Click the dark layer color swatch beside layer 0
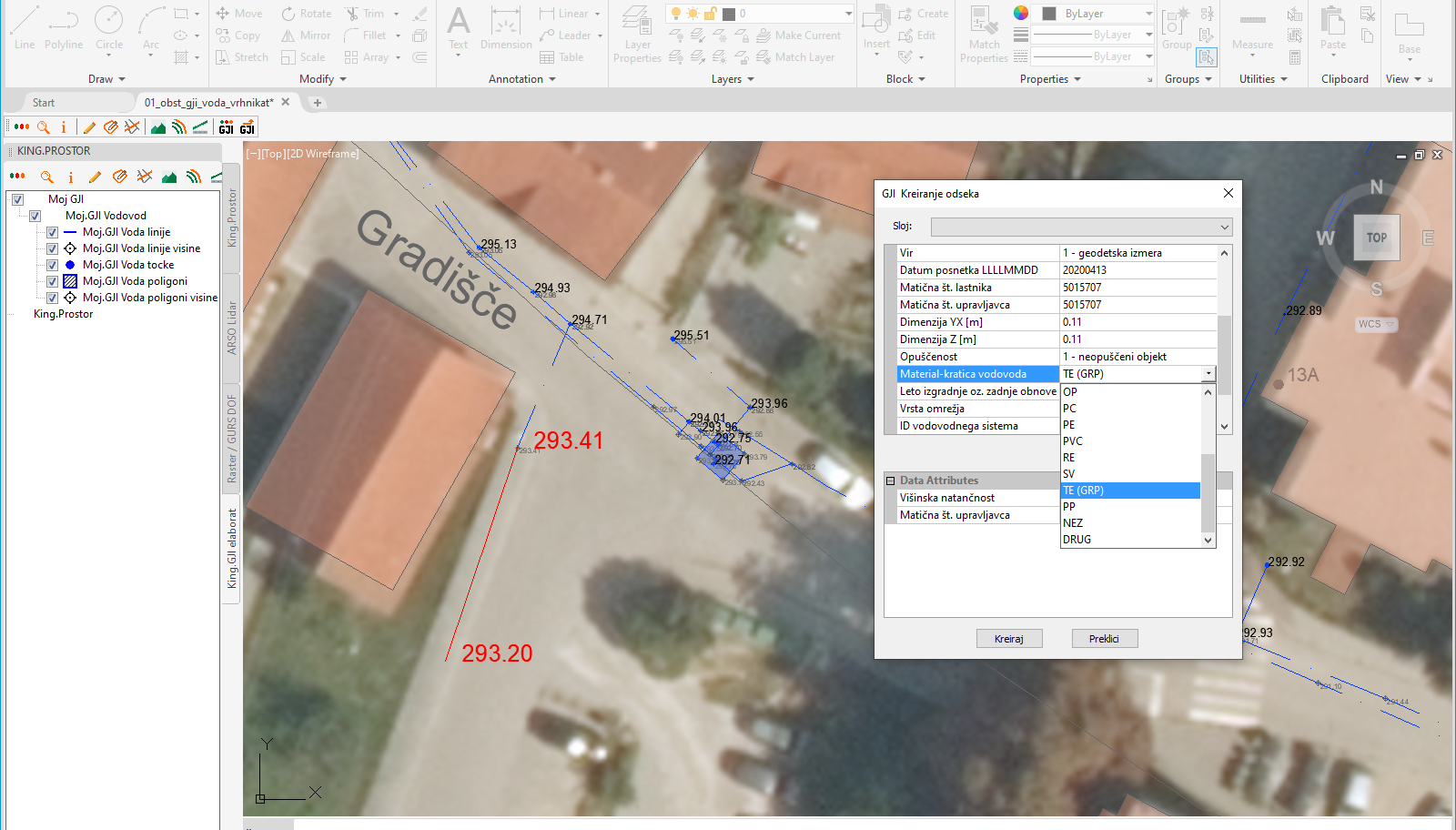 (x=729, y=14)
